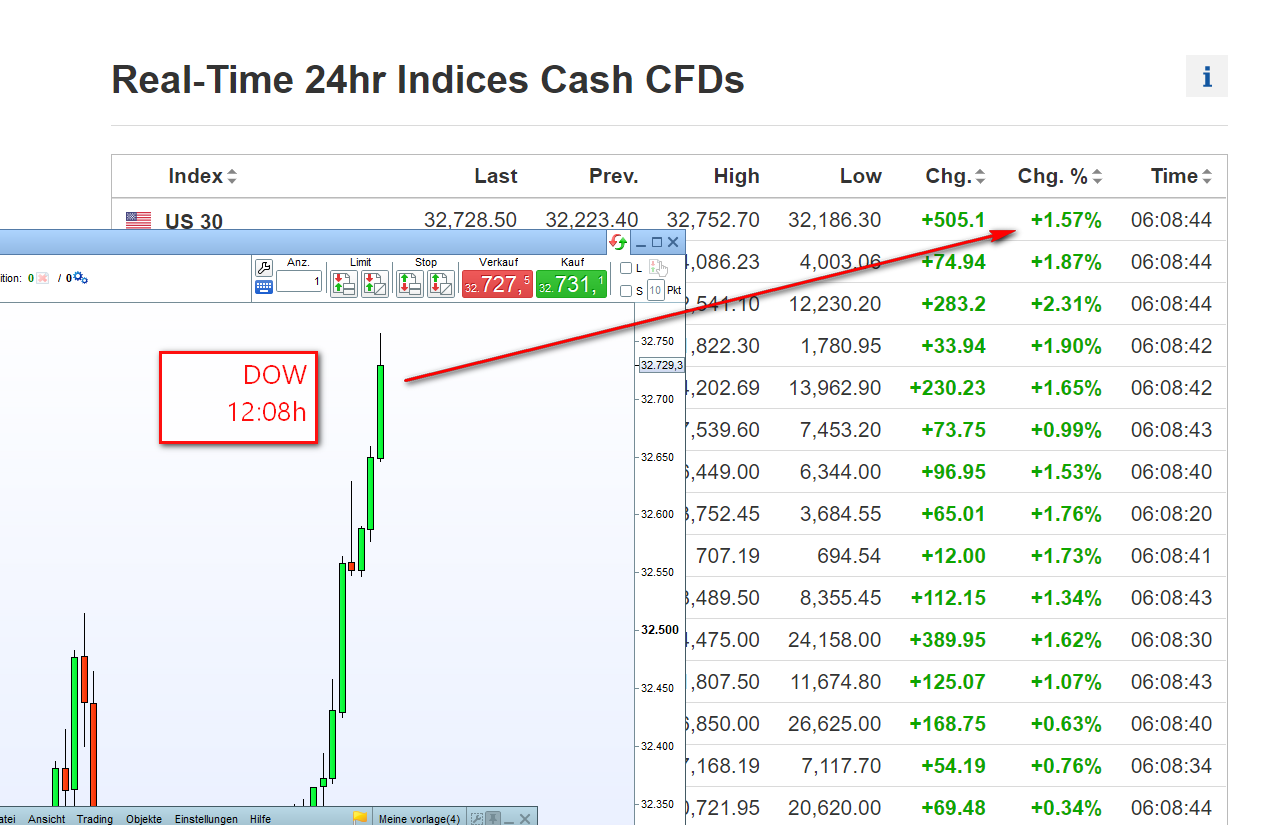Image resolution: width=1265 pixels, height=825 pixels.
Task: Click the yellow flag icon
Action: (361, 818)
